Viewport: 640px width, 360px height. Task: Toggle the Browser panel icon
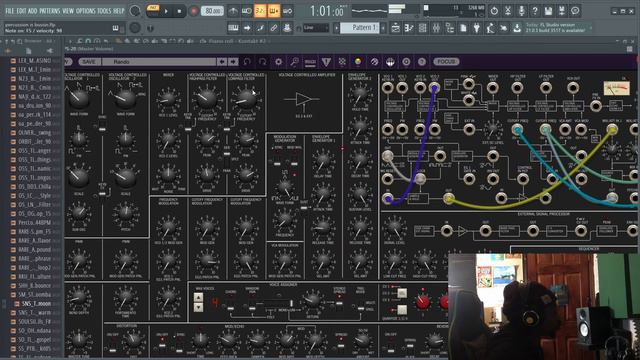click(x=449, y=28)
